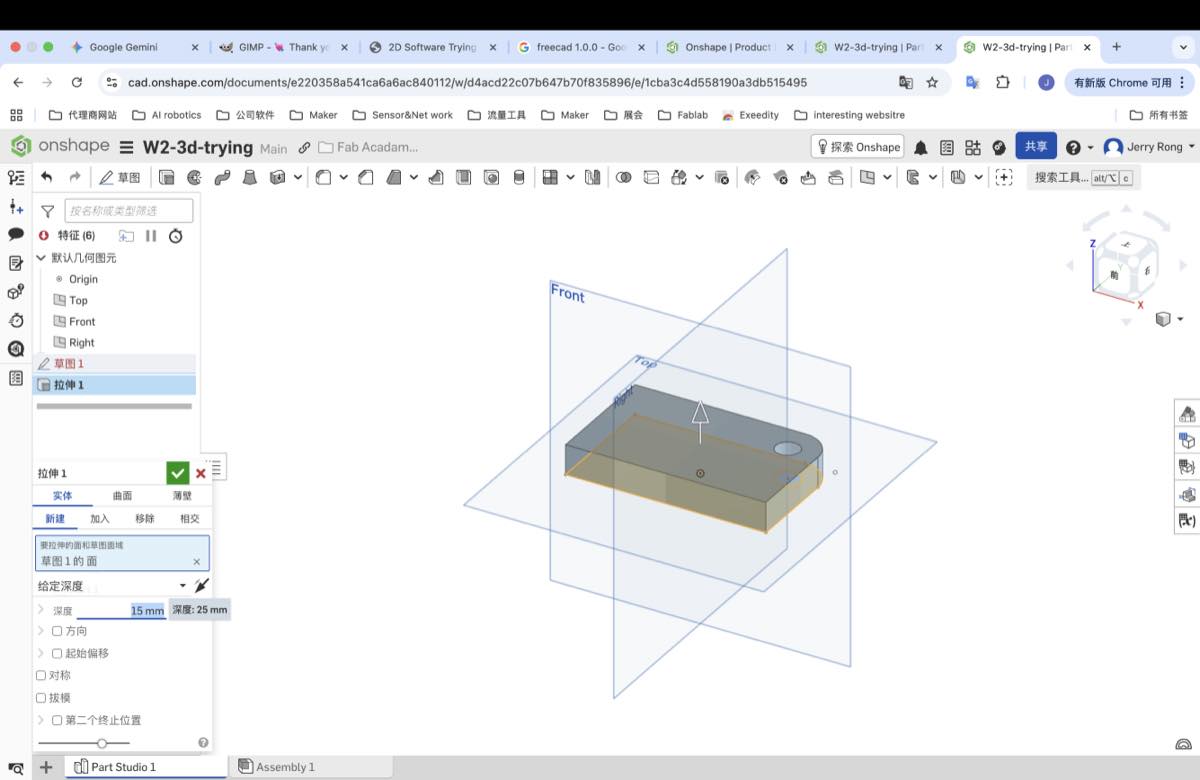
Task: Accept the extrude with green checkmark
Action: (x=177, y=473)
